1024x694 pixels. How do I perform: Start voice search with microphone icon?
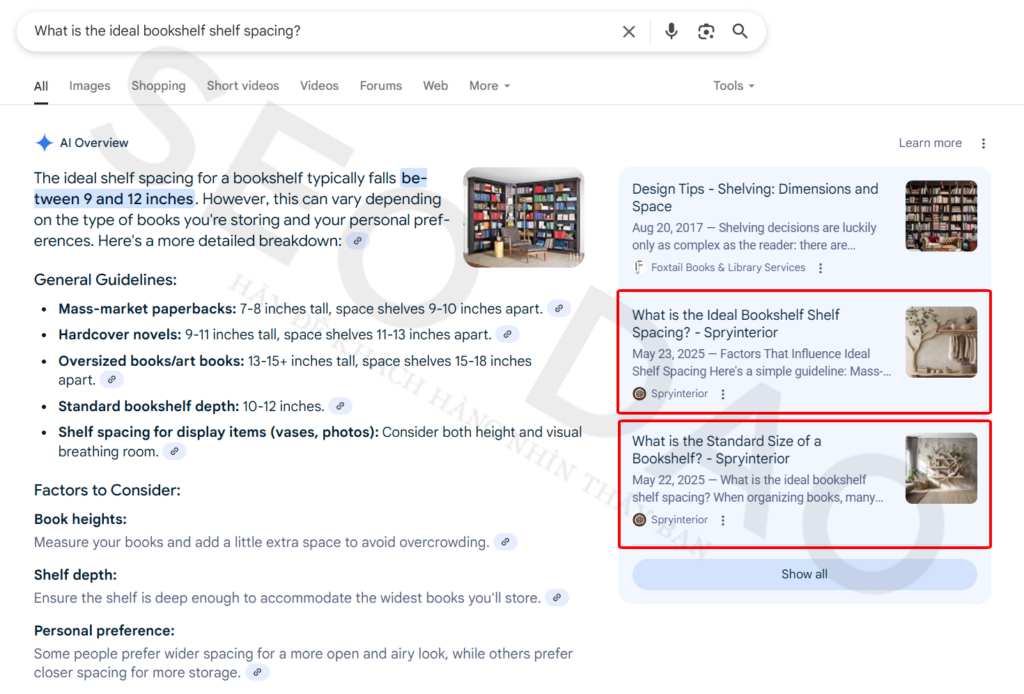(x=671, y=32)
